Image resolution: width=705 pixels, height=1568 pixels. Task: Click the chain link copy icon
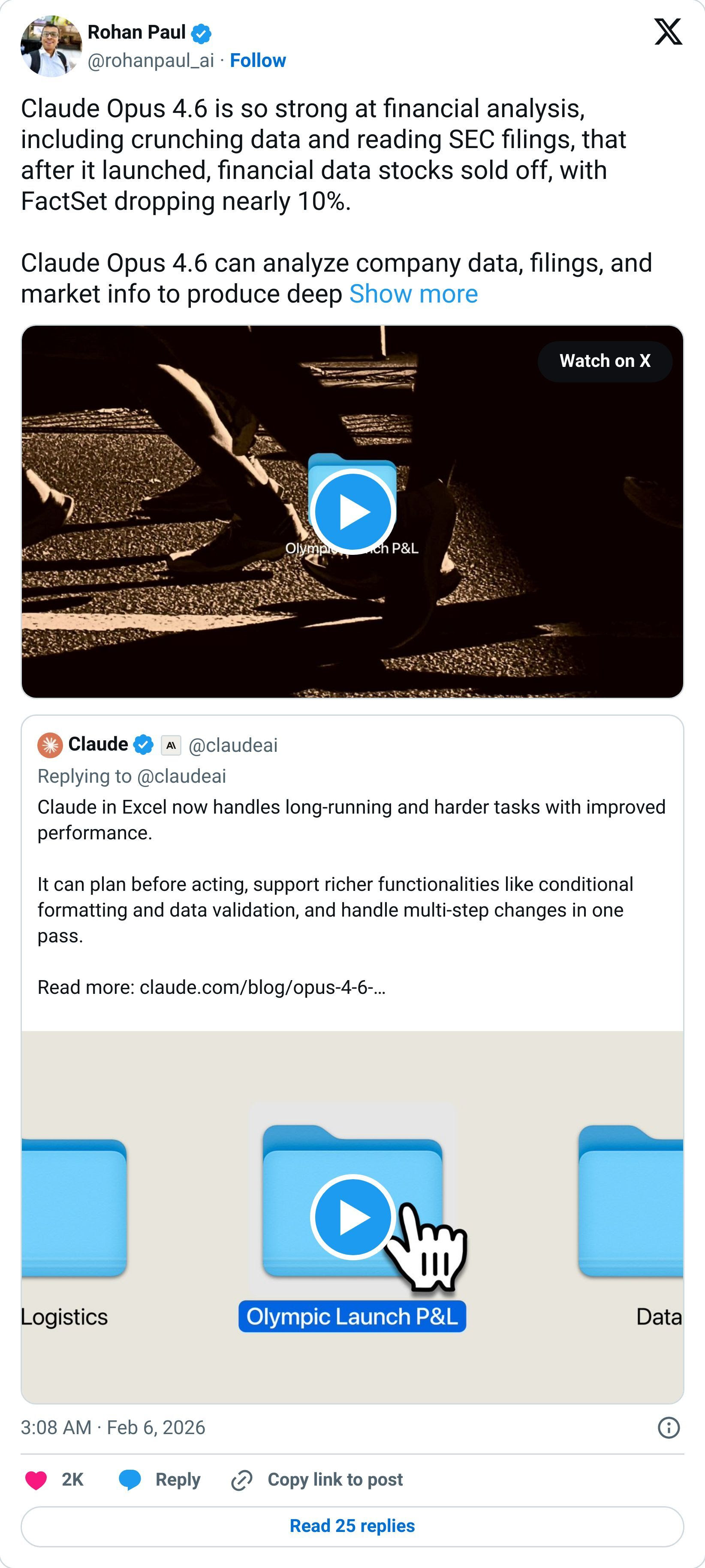(241, 1480)
